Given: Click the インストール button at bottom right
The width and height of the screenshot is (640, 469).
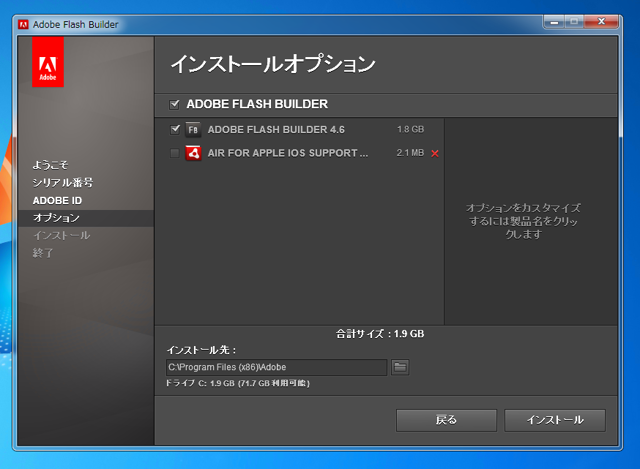Looking at the screenshot, I should [555, 420].
